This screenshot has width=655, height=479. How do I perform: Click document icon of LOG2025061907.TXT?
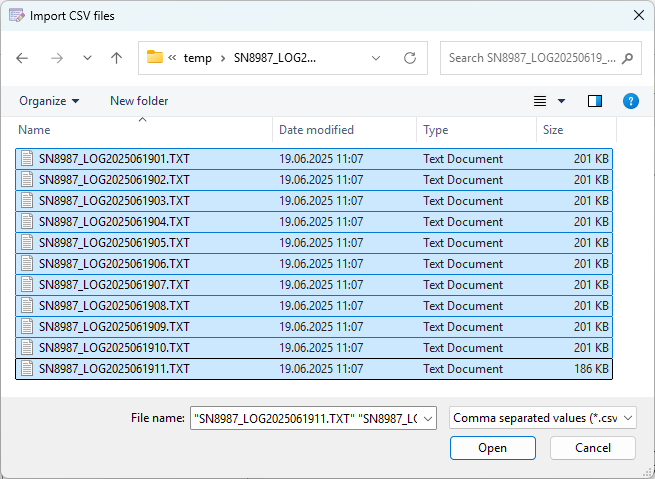pos(27,284)
